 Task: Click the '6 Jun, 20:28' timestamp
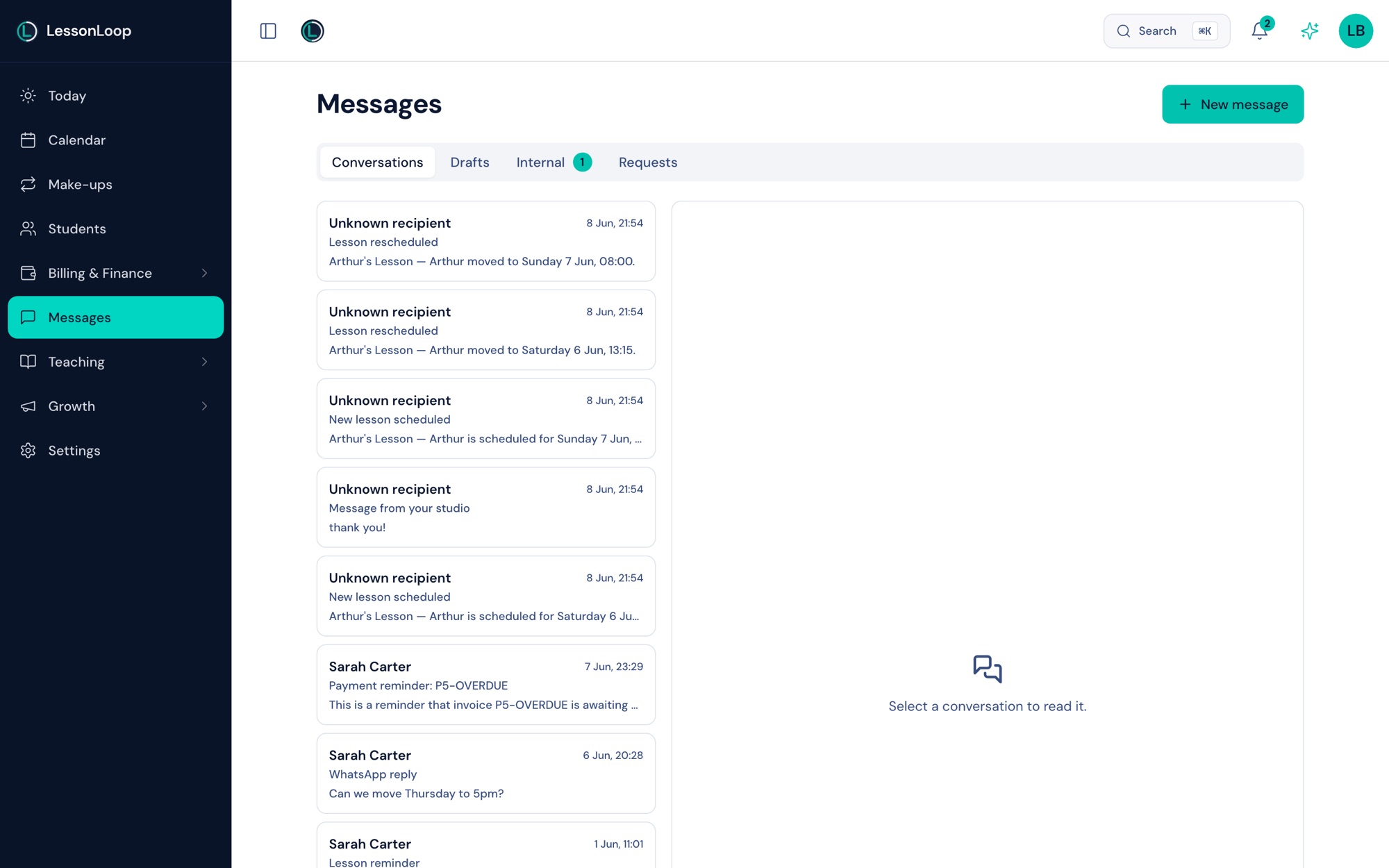(613, 756)
